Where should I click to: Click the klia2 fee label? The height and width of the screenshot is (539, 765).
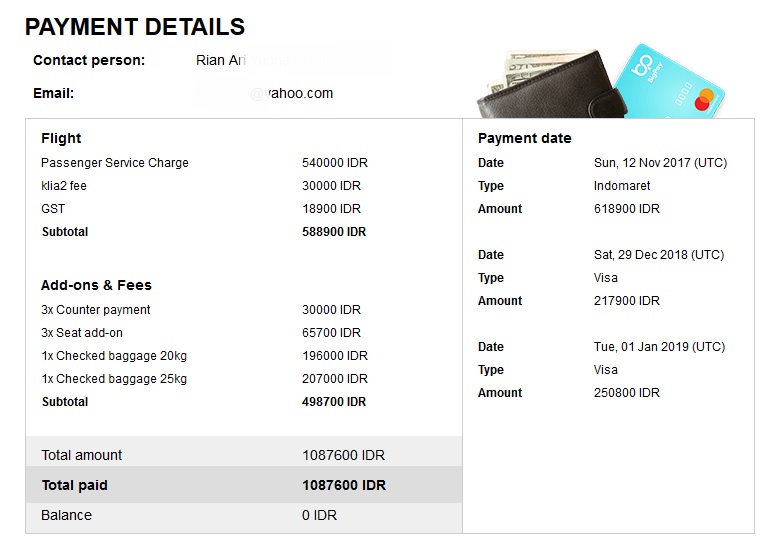point(64,186)
